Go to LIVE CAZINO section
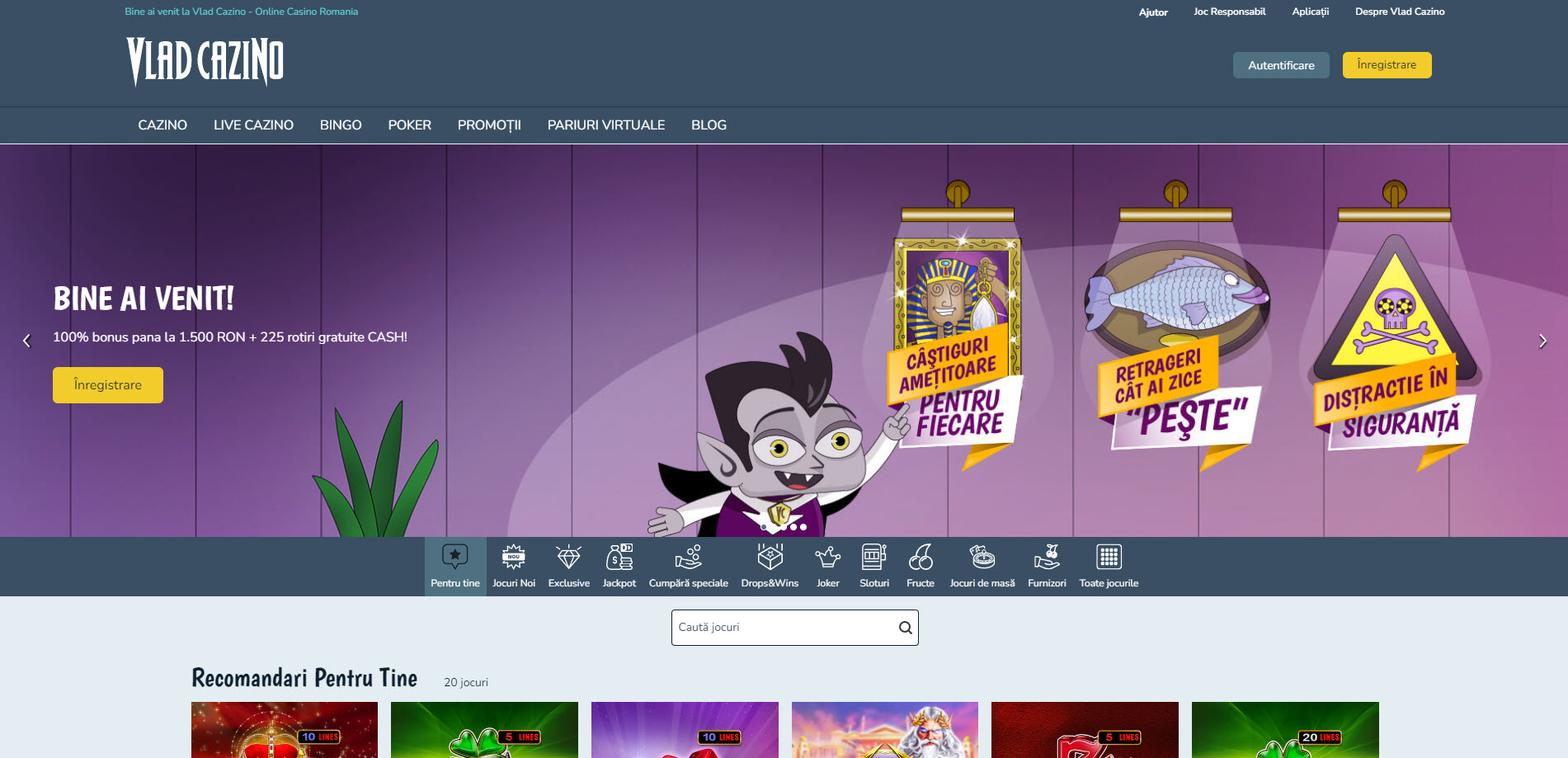The image size is (1568, 758). pos(253,125)
